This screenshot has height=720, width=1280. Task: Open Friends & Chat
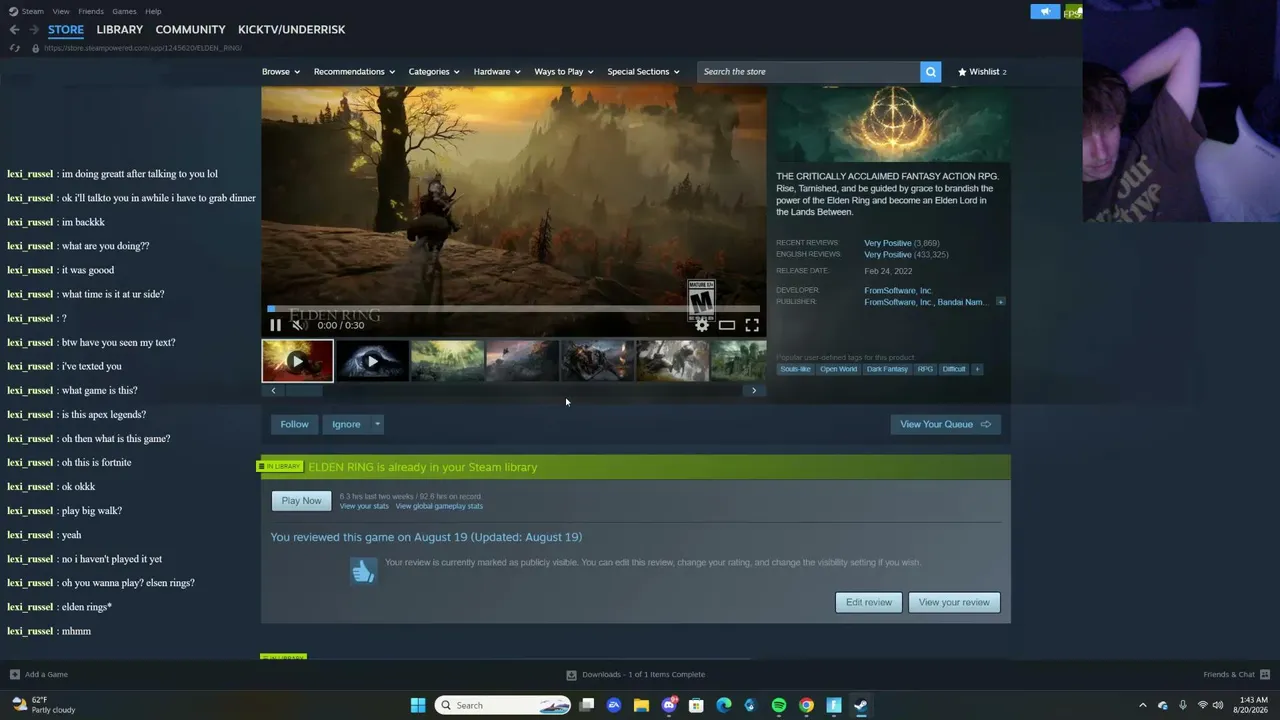(x=1236, y=675)
